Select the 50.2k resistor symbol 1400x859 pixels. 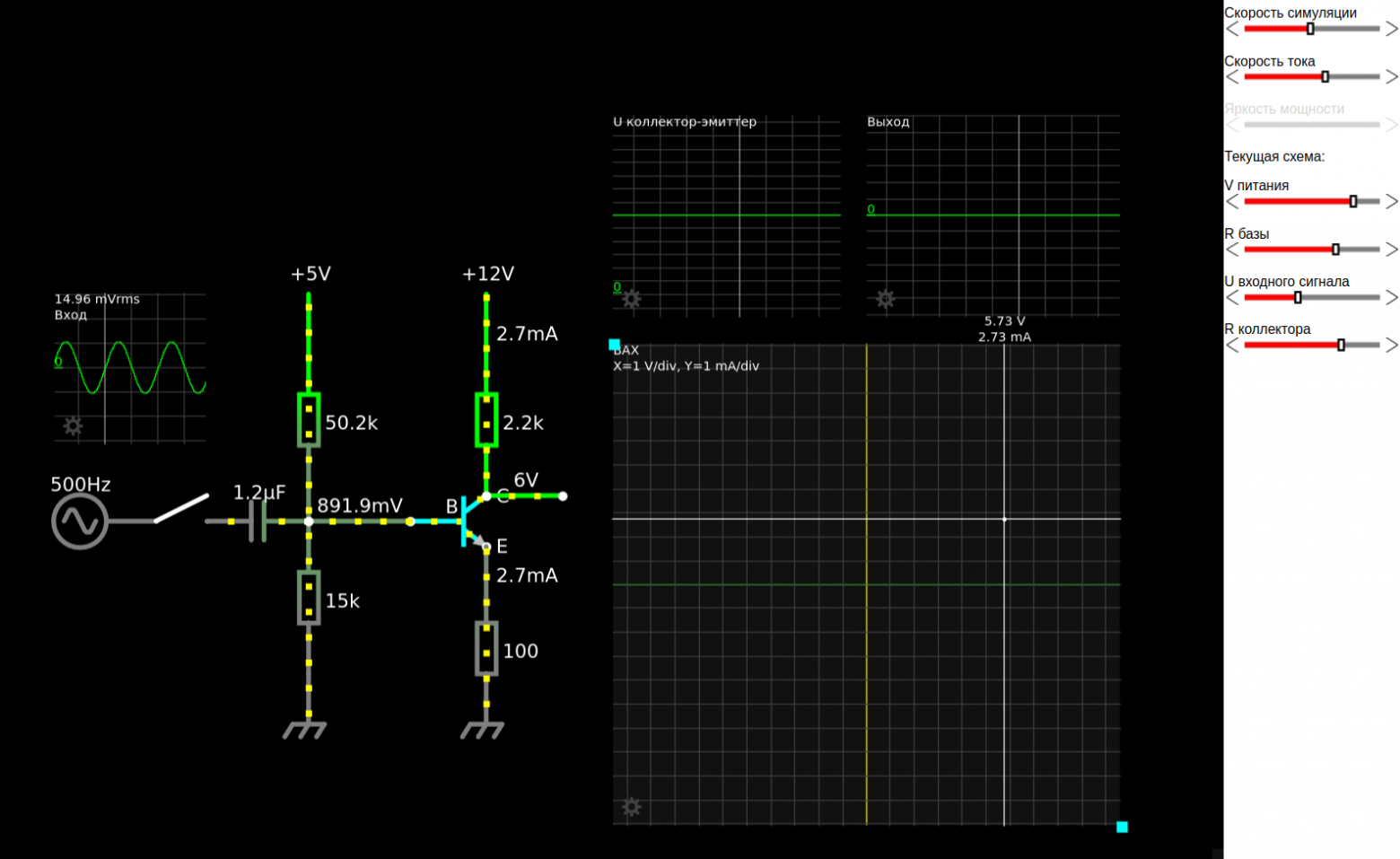(309, 419)
